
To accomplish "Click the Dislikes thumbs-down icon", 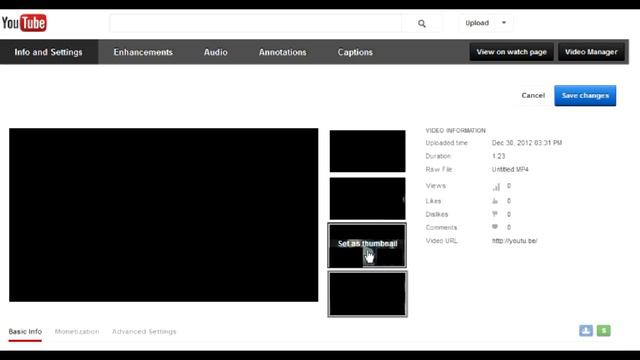I will pyautogui.click(x=495, y=214).
